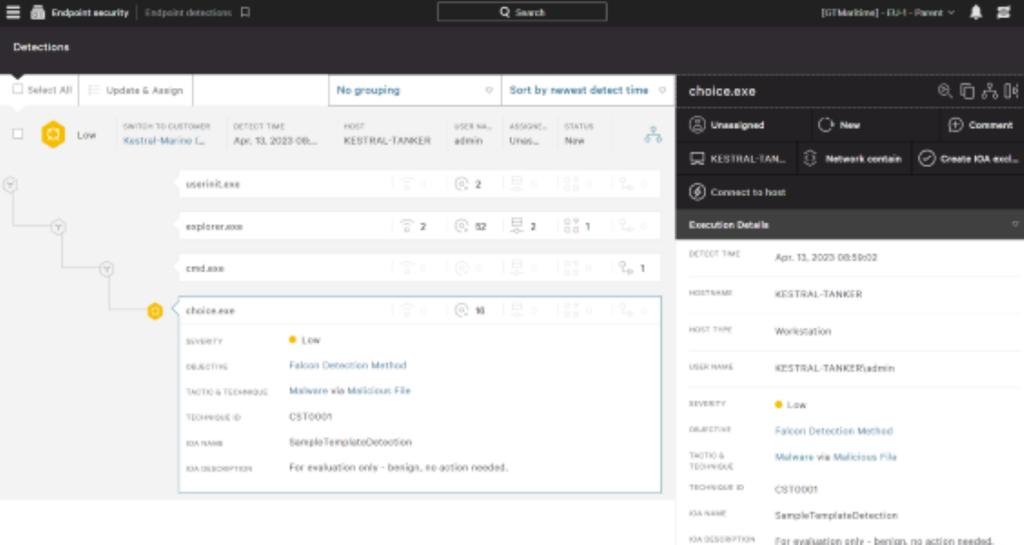
Task: Check the Low severity detection checkbox
Action: pos(18,134)
